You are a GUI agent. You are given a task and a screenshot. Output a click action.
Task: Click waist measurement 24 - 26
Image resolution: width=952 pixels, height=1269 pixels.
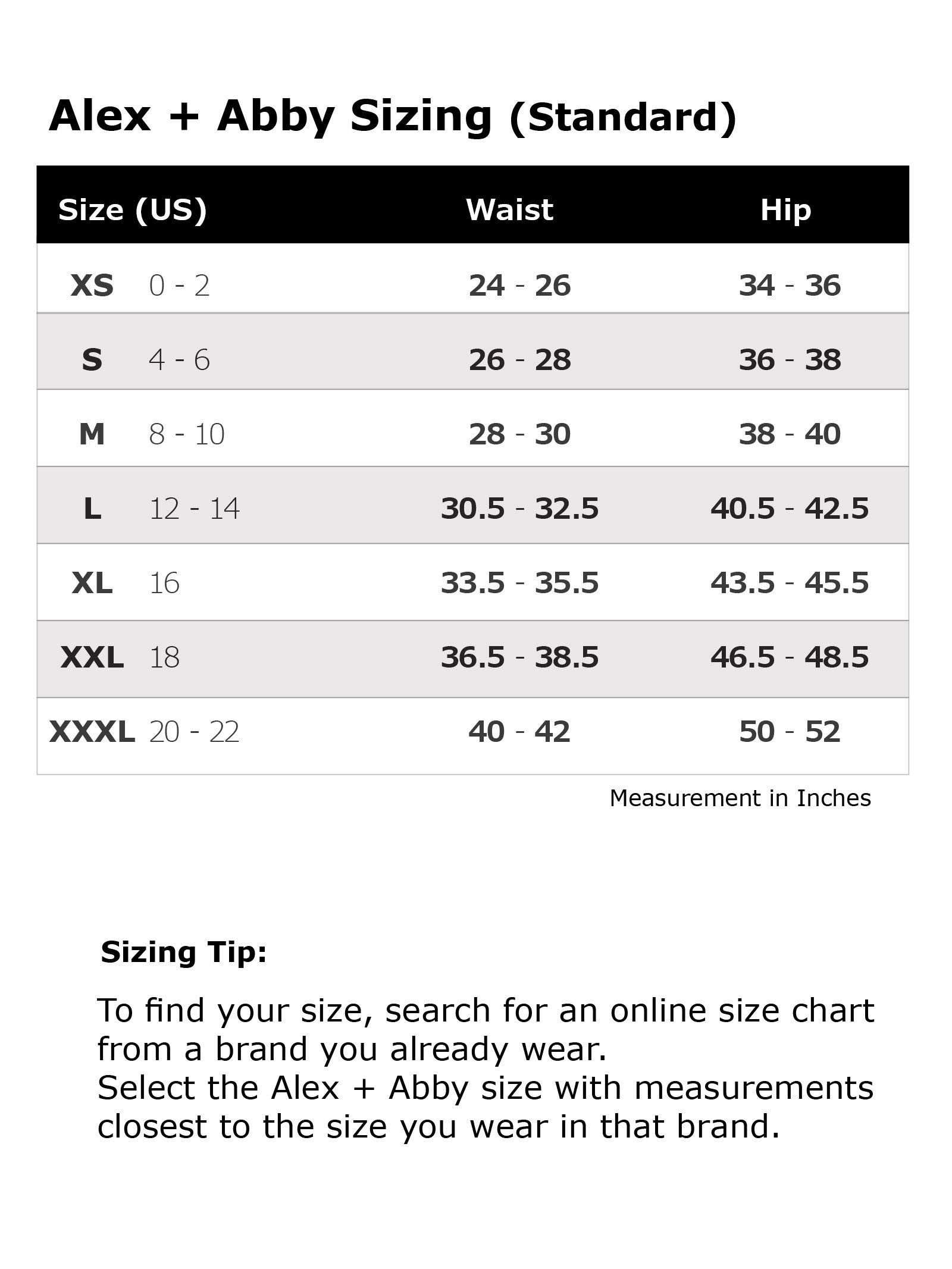[x=519, y=286]
